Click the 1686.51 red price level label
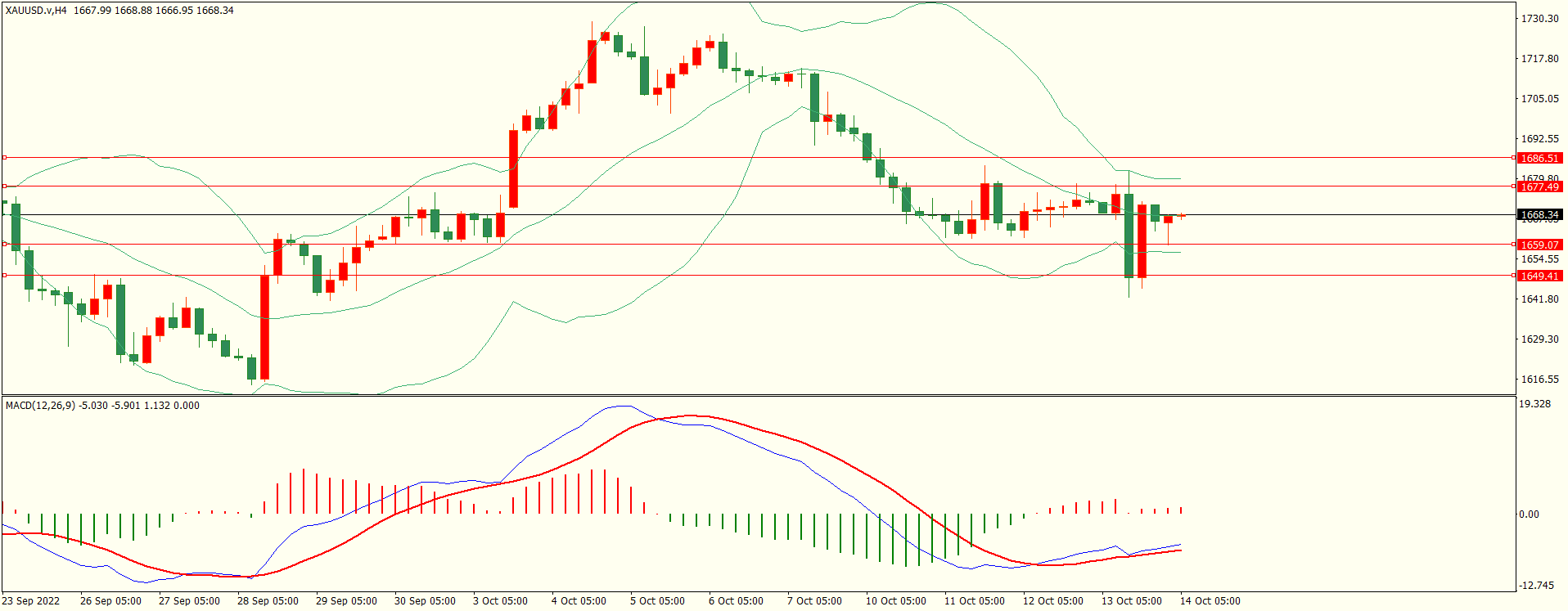This screenshot has width=1568, height=611. 1539,158
